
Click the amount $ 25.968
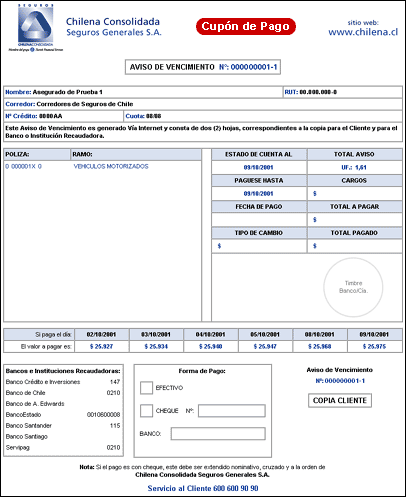(x=320, y=346)
